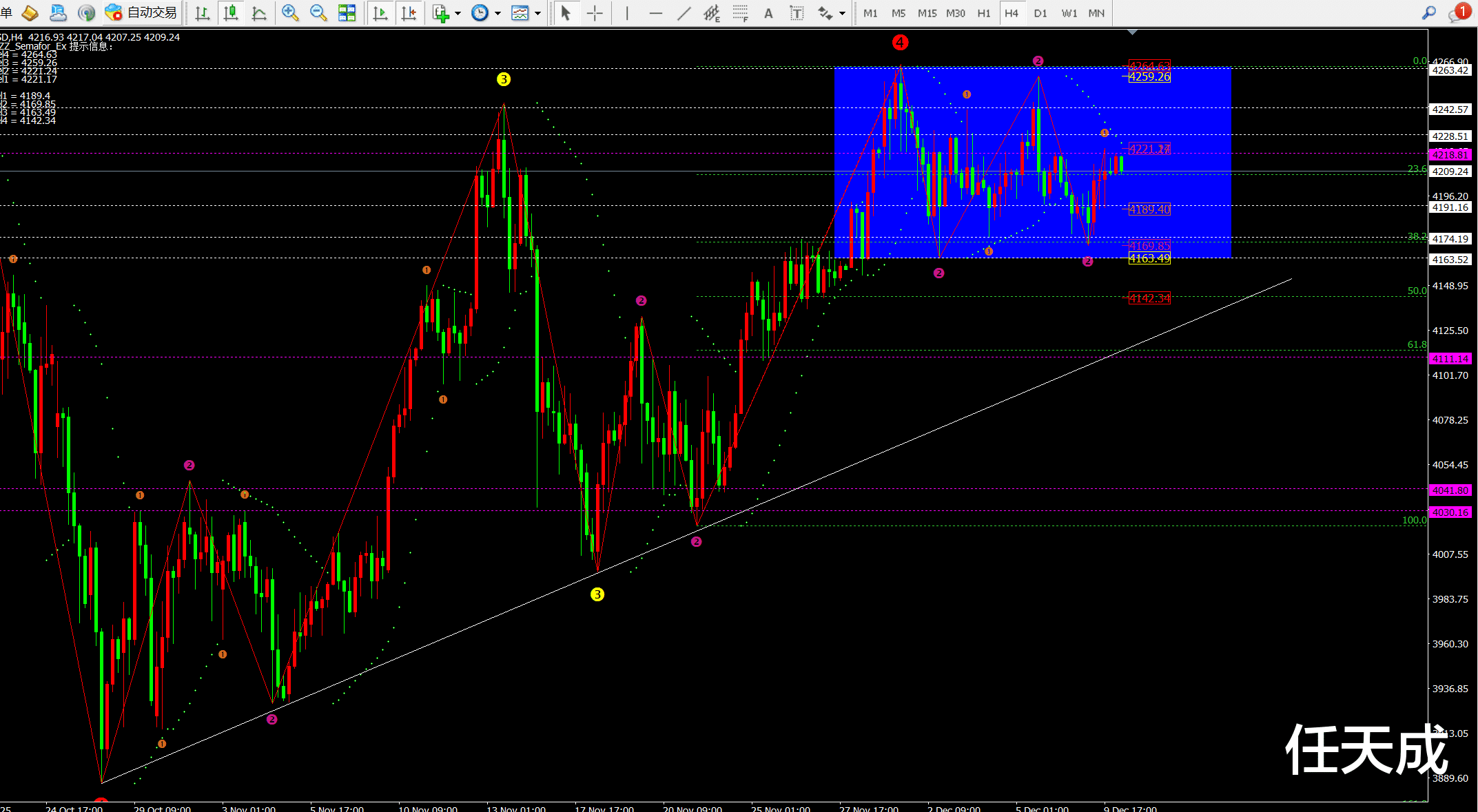
Task: Open the indicators list dropdown arrow
Action: (457, 13)
